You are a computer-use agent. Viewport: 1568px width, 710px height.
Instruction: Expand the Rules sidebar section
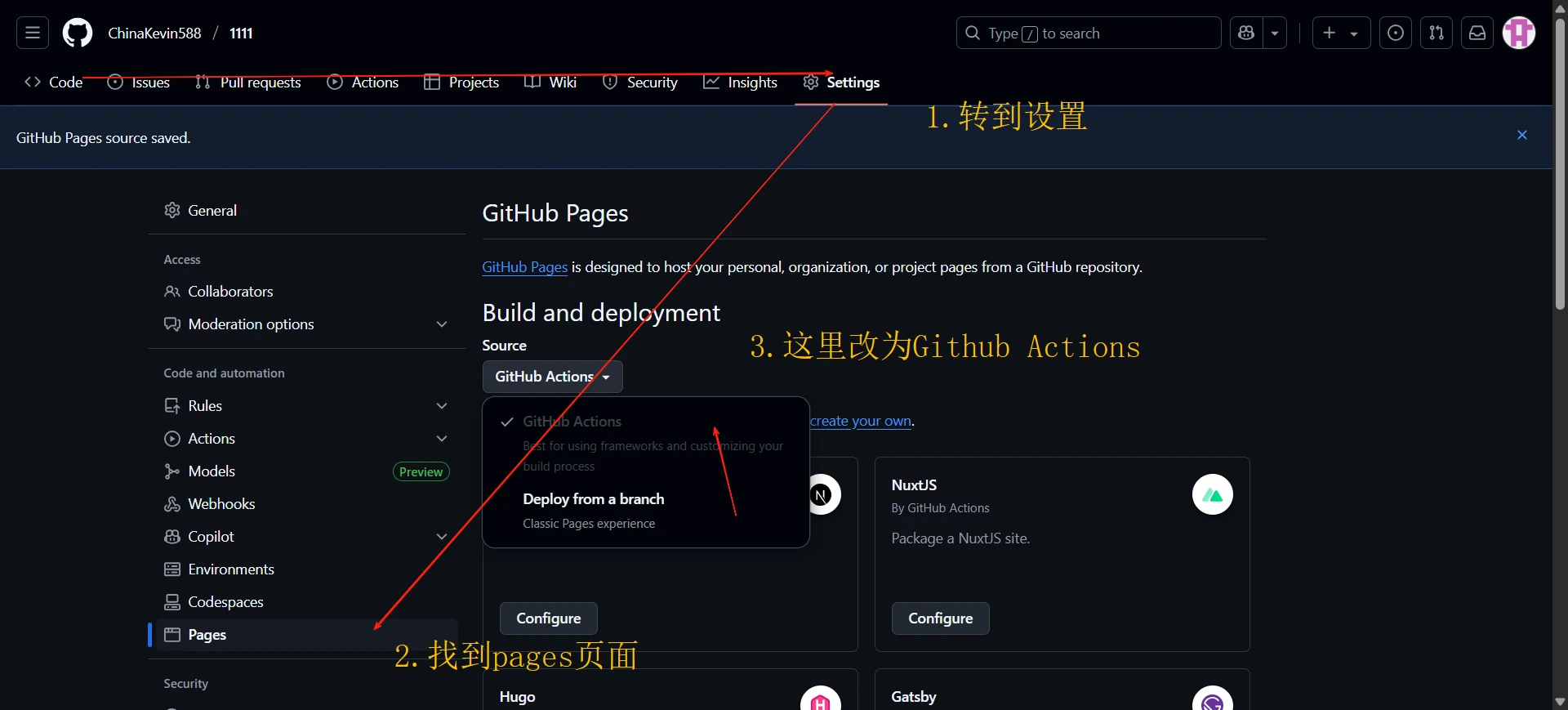click(x=442, y=406)
